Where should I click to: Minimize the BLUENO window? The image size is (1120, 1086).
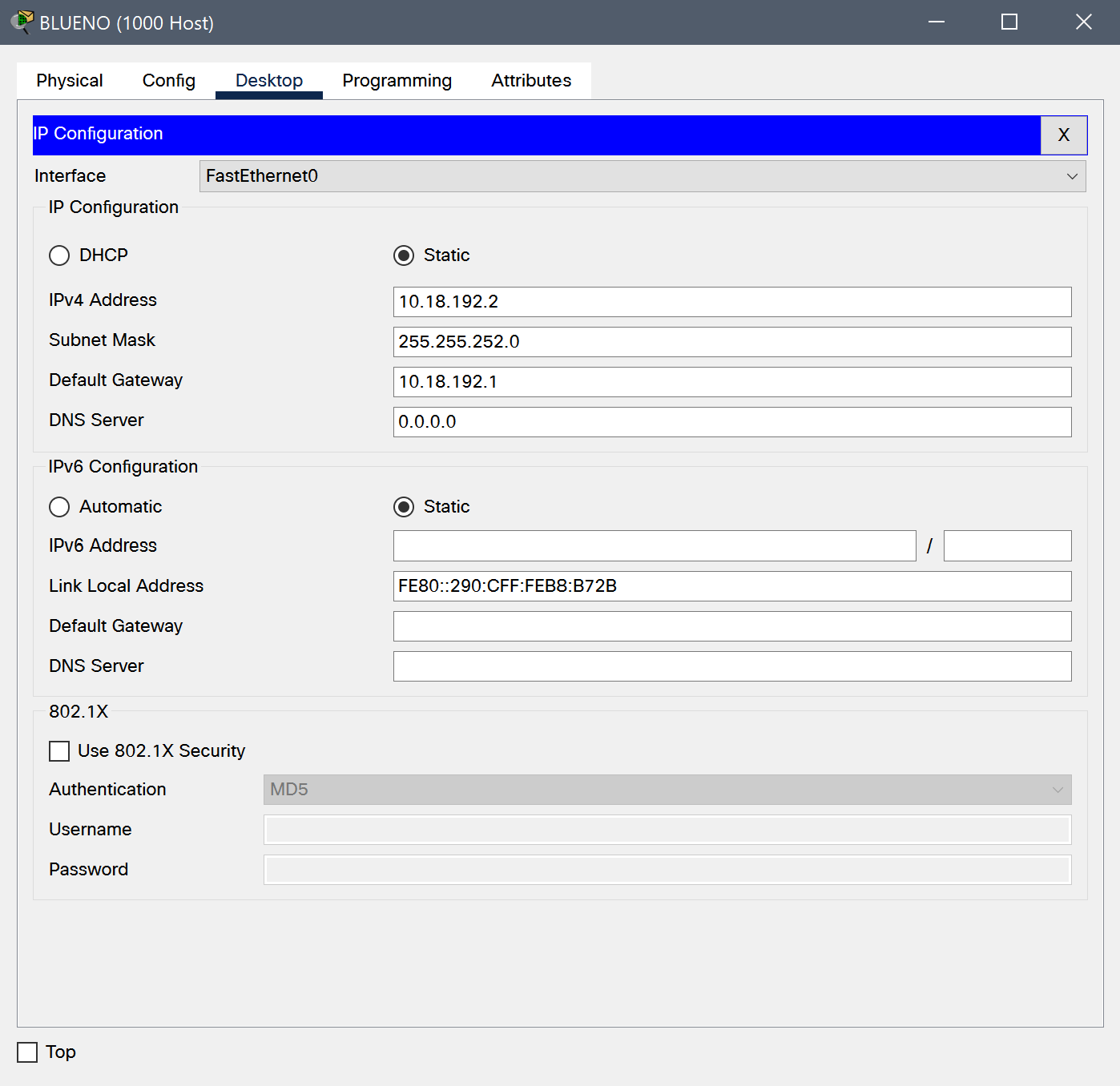pyautogui.click(x=937, y=22)
